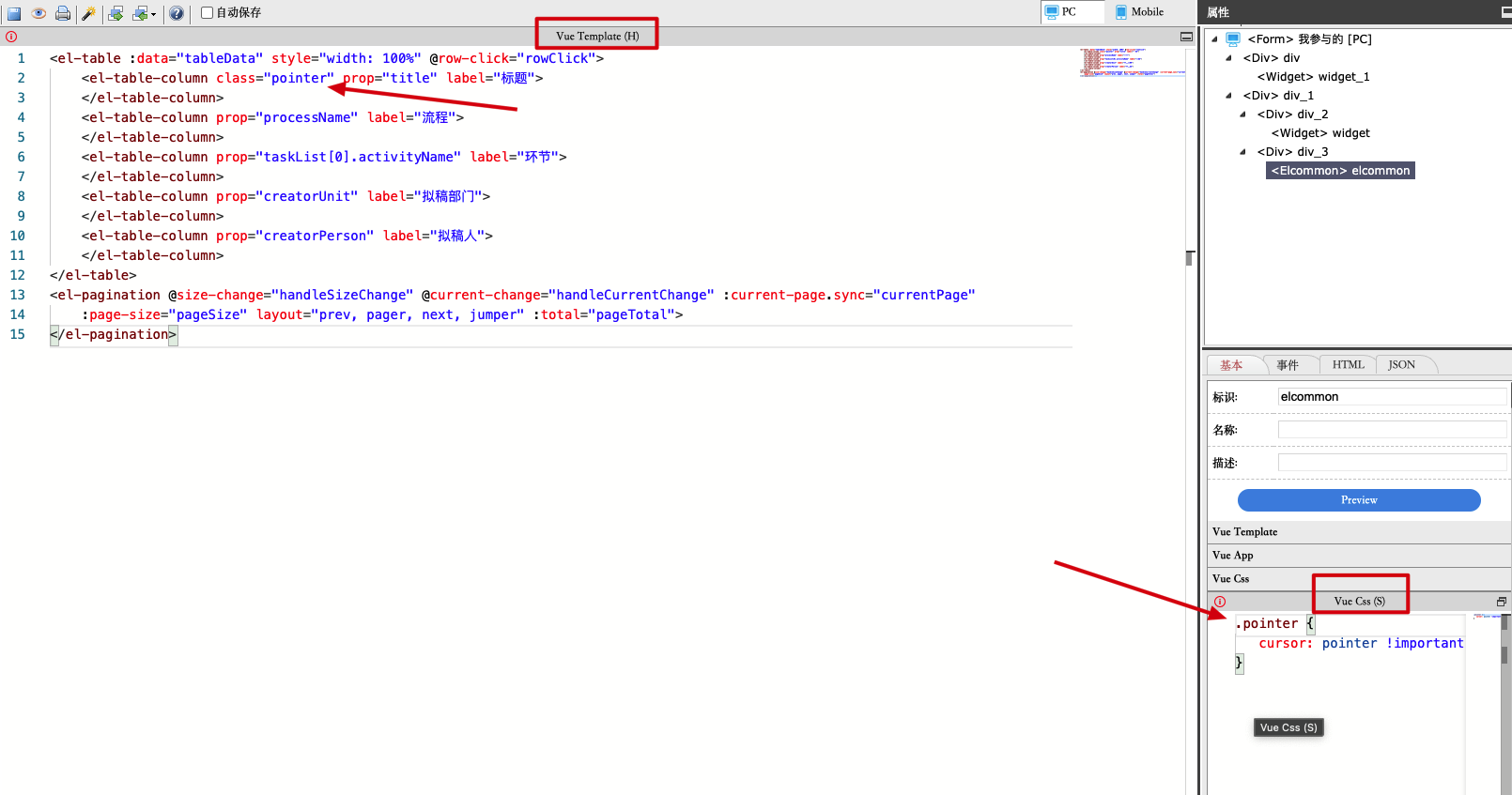Click the 名称 input field

tap(1392, 430)
